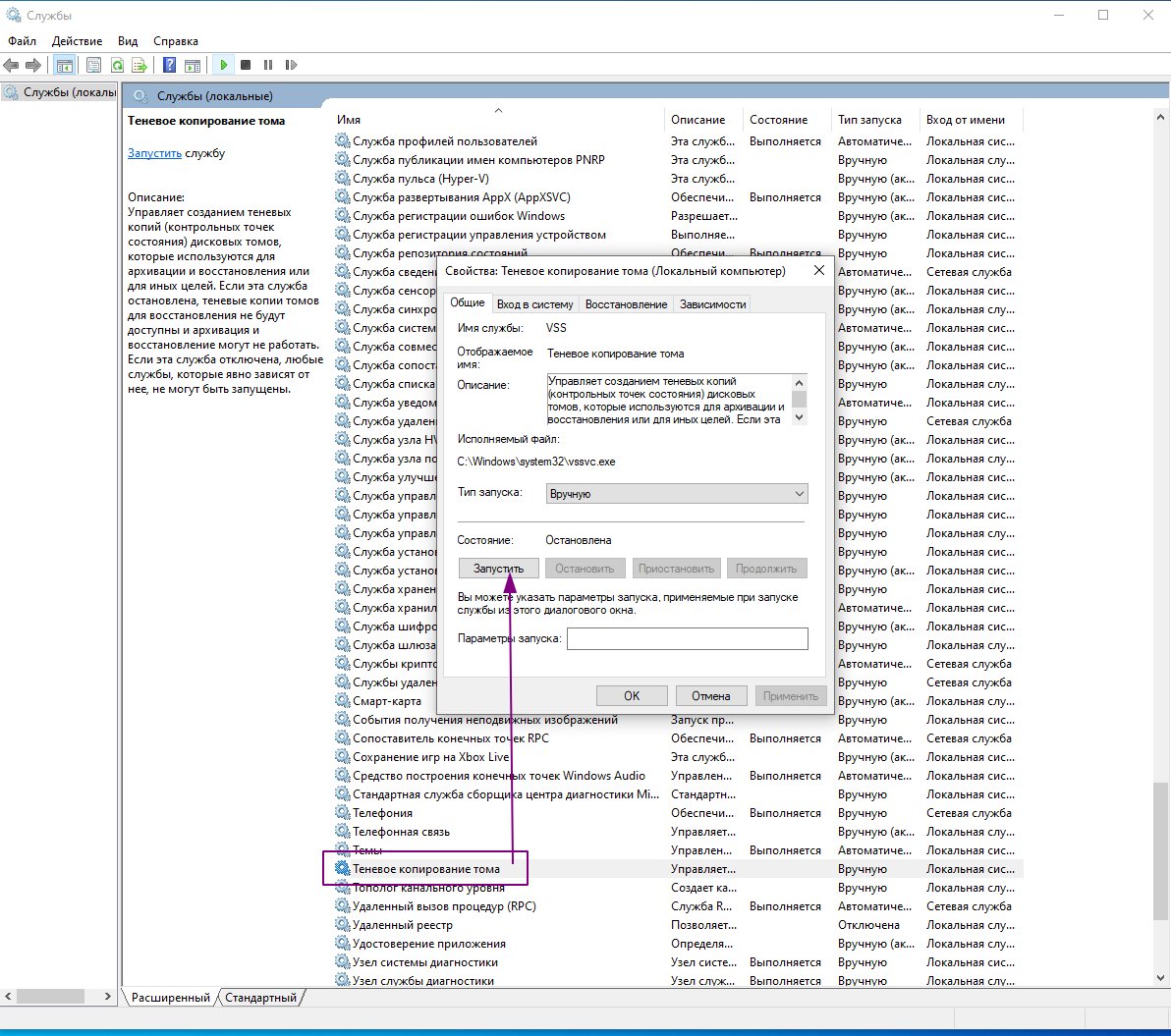Open Properties via the toolbar icon
Screen dimensions: 1171x1036
point(94,66)
